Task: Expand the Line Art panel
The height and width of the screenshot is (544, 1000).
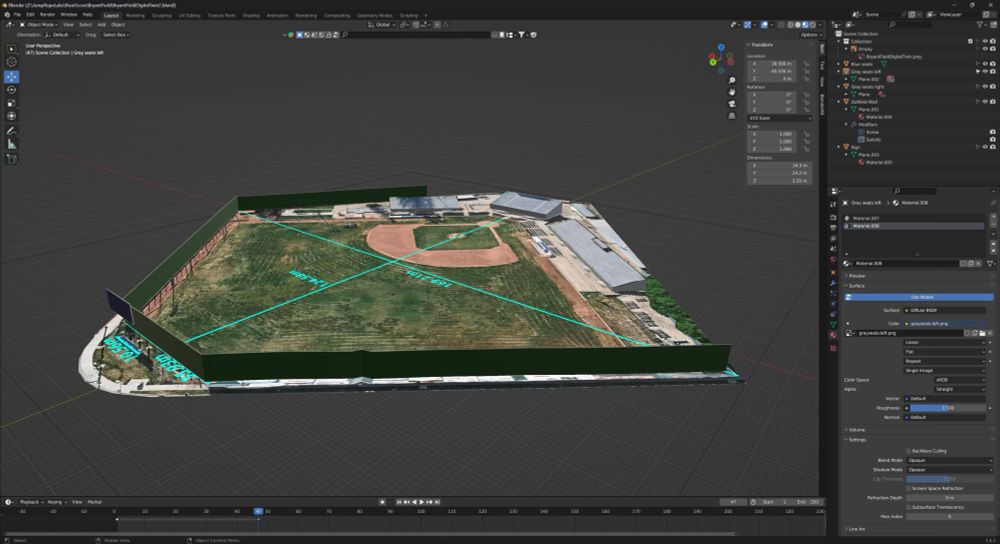Action: click(856, 529)
